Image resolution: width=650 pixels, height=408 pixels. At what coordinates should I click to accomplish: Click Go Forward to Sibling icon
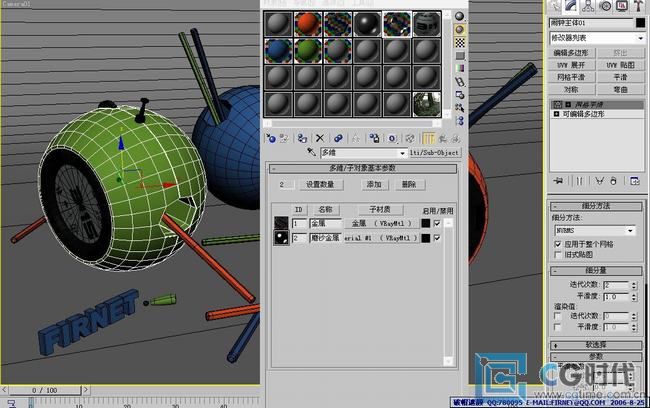tap(456, 138)
